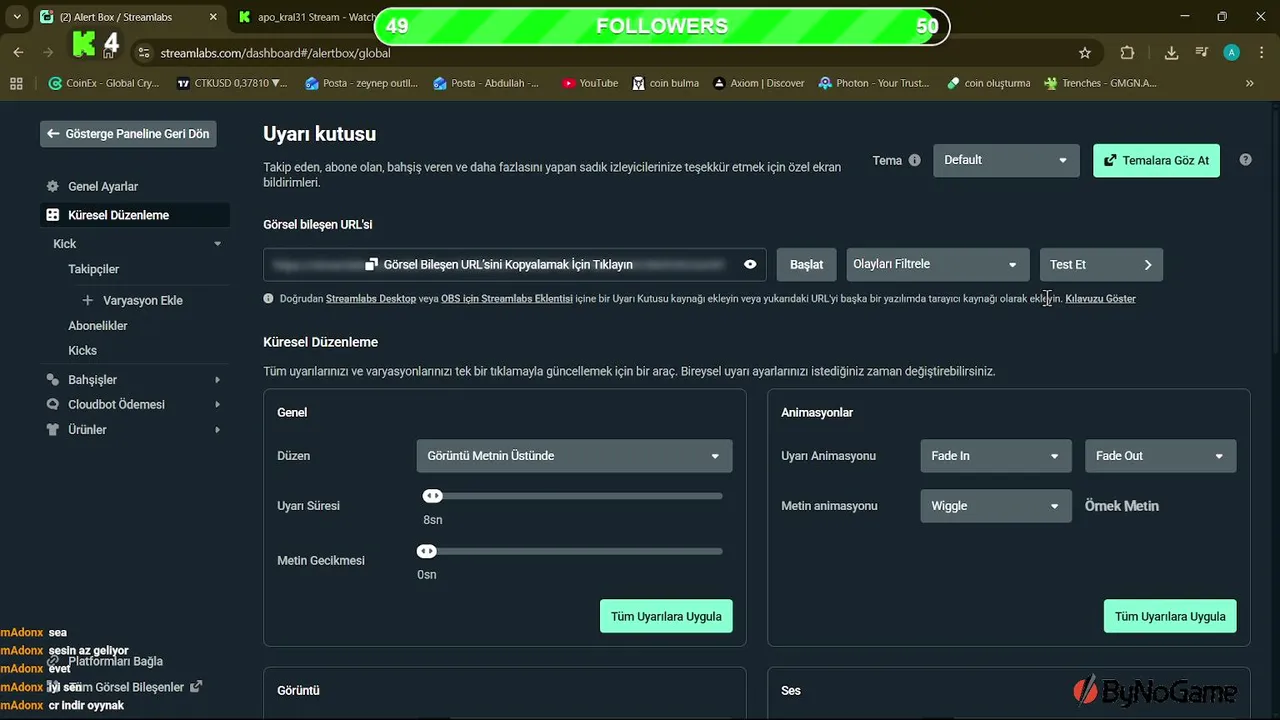Click the Örnek Metin preview text
The width and height of the screenshot is (1280, 720).
pyautogui.click(x=1122, y=506)
